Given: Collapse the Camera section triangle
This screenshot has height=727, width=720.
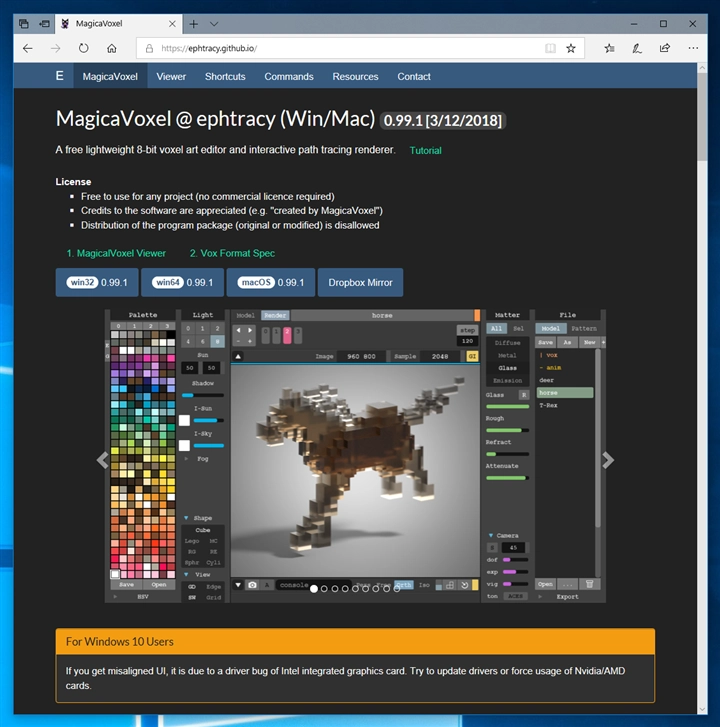Looking at the screenshot, I should pos(491,536).
